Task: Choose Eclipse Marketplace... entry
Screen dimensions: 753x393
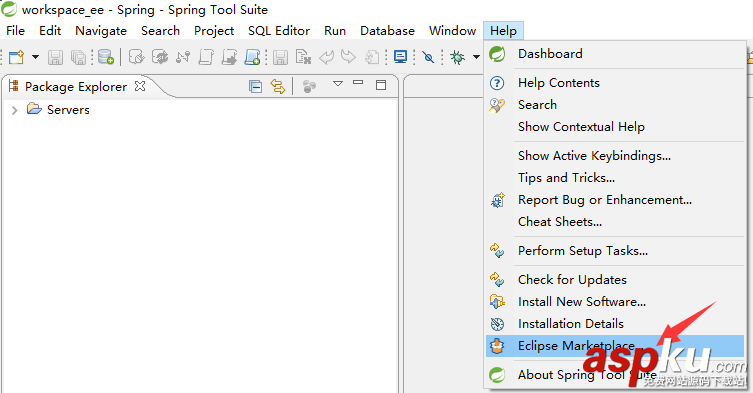Action: [615, 346]
